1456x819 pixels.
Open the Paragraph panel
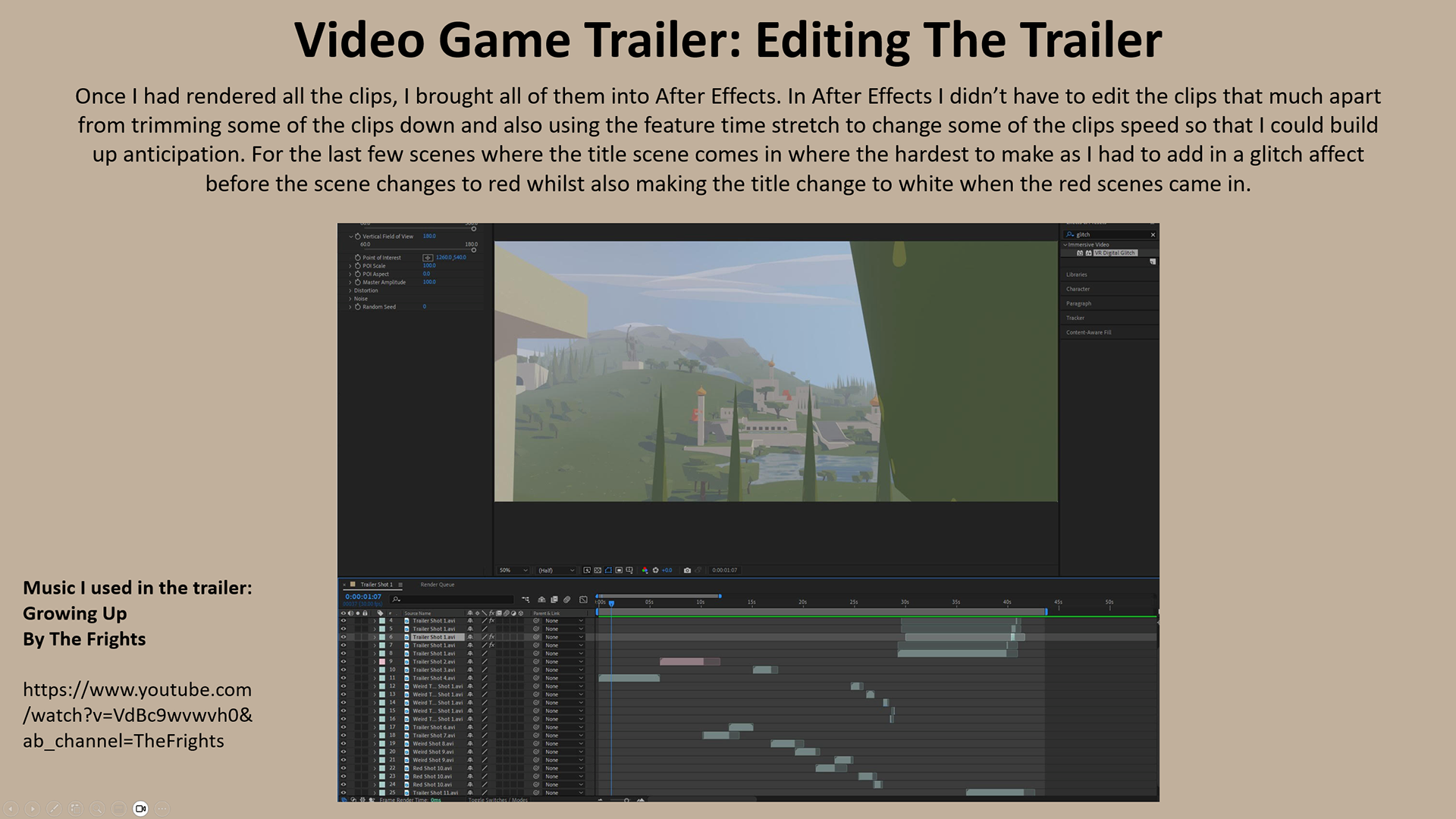point(1079,303)
